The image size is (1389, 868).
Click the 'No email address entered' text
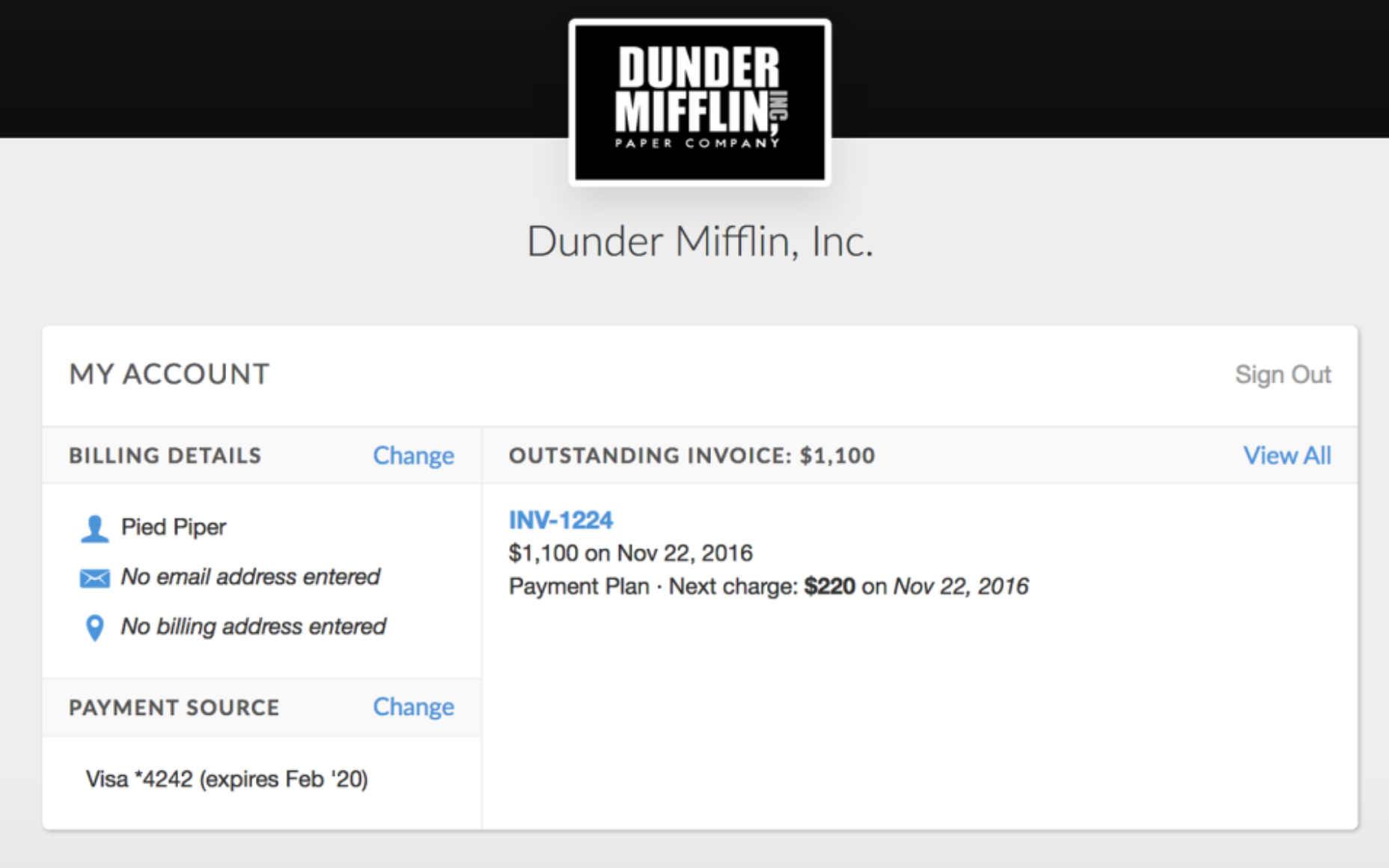[251, 577]
